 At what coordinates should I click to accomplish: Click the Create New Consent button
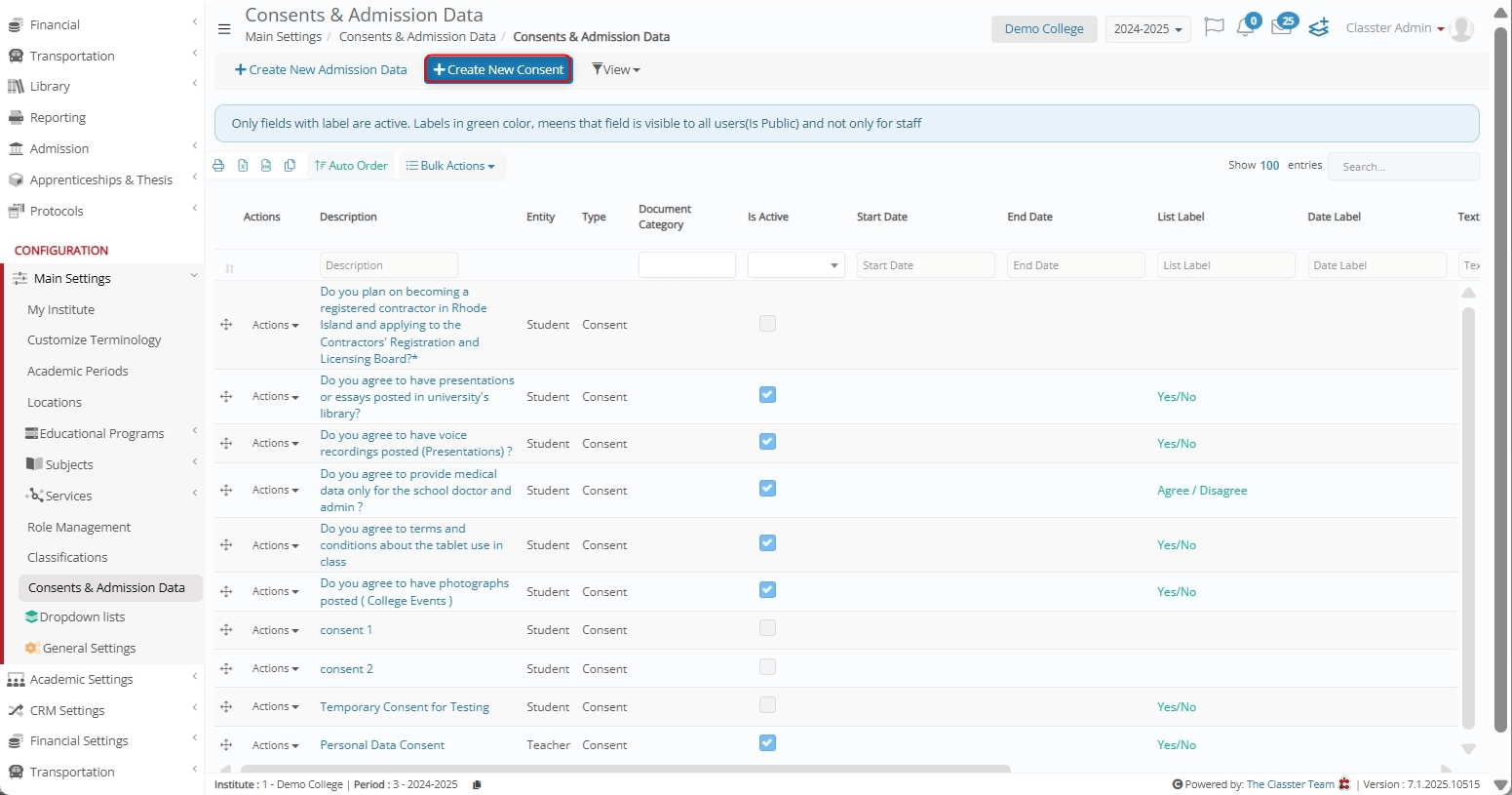[498, 69]
